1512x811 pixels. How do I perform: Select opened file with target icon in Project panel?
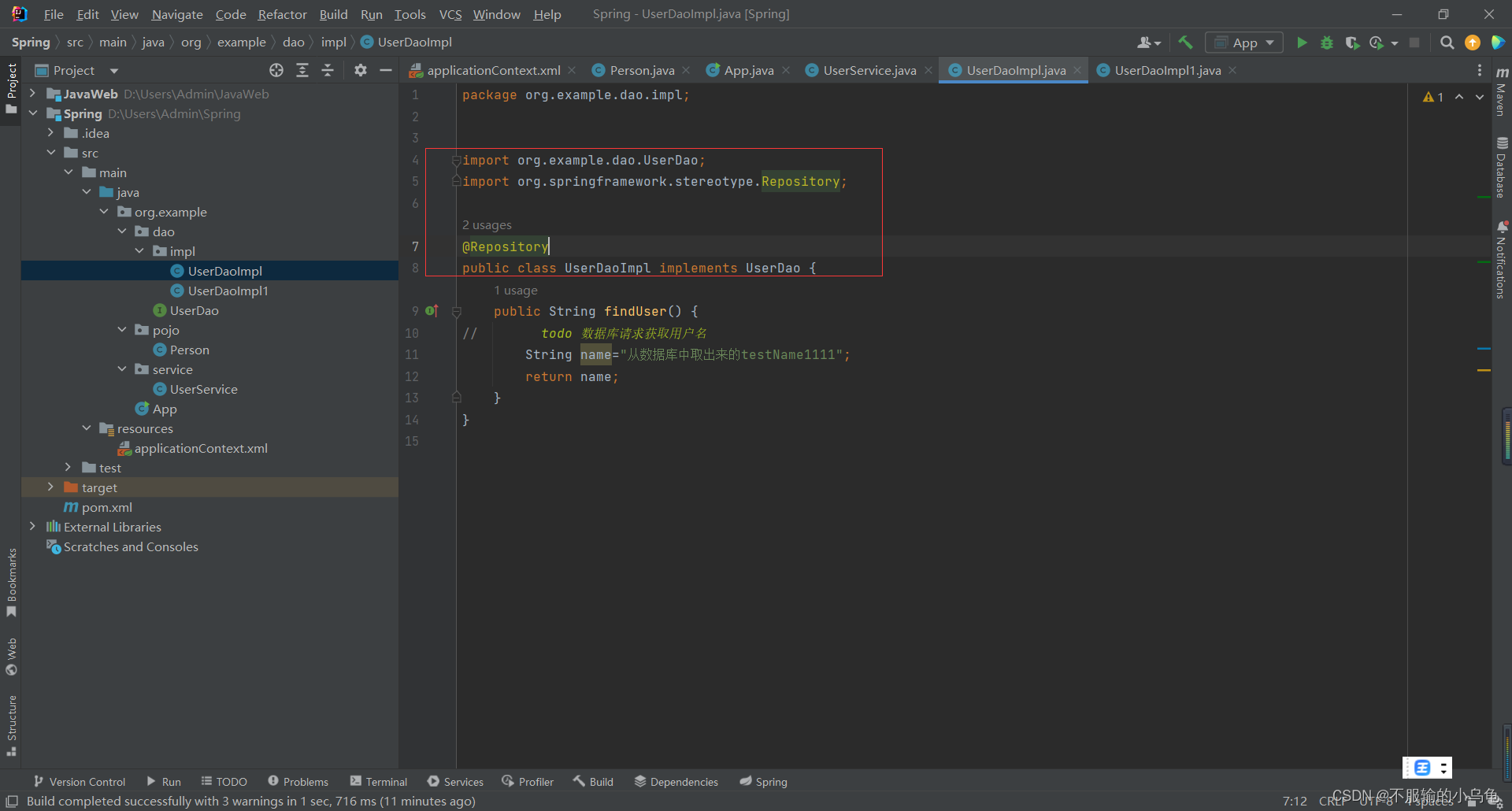(276, 70)
